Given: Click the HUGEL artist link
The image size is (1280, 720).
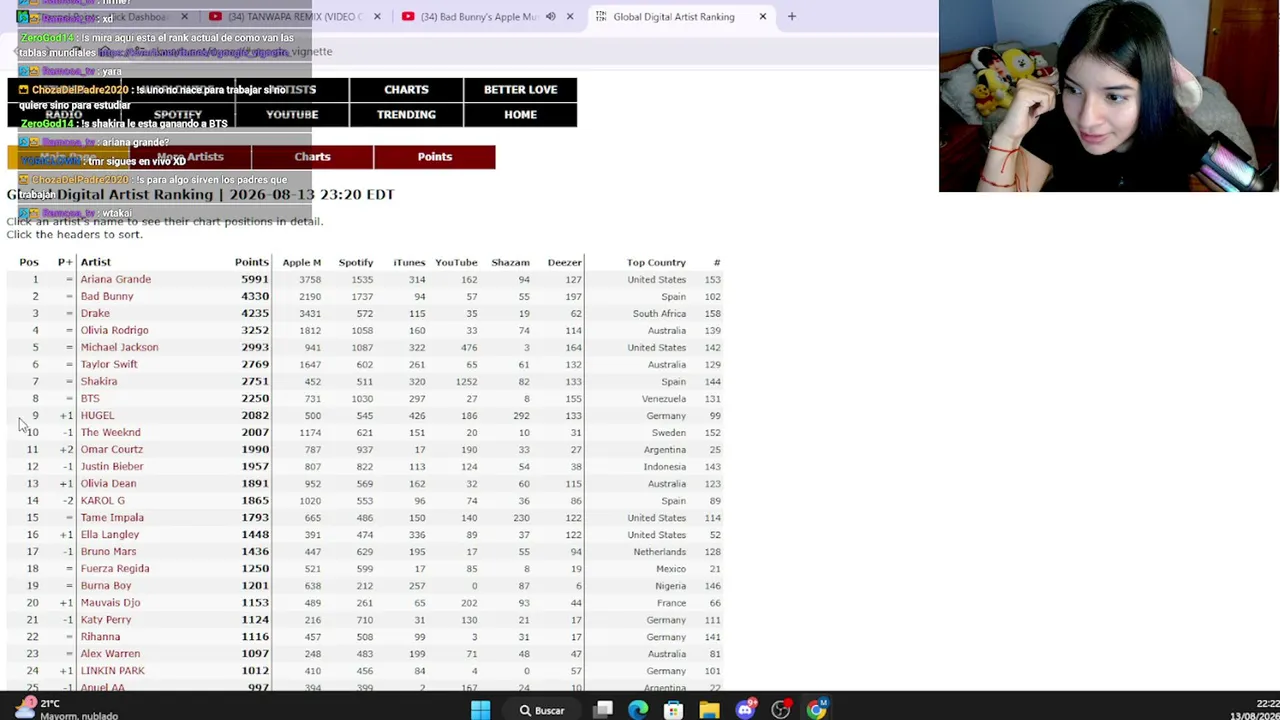Looking at the screenshot, I should pyautogui.click(x=97, y=415).
